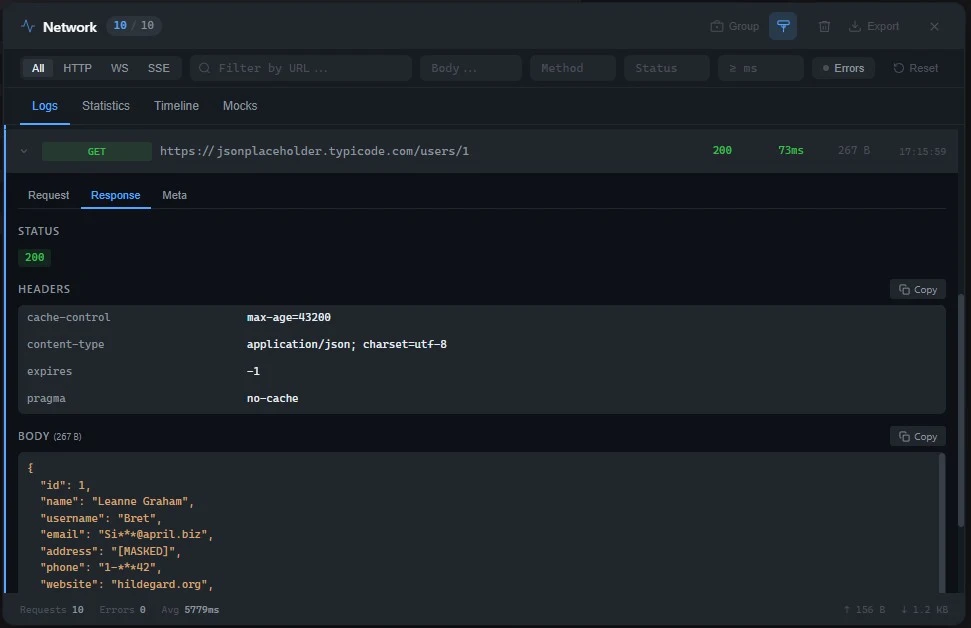The width and height of the screenshot is (971, 628).
Task: Copy the response headers
Action: [917, 289]
